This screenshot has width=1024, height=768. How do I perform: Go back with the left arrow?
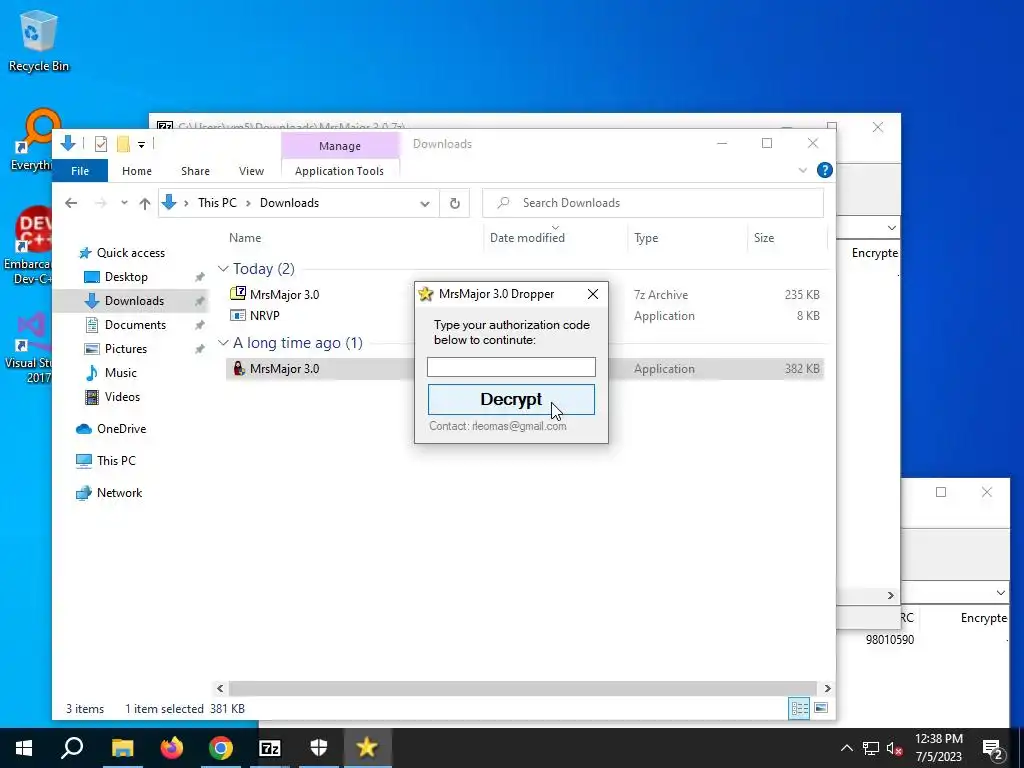(x=71, y=203)
